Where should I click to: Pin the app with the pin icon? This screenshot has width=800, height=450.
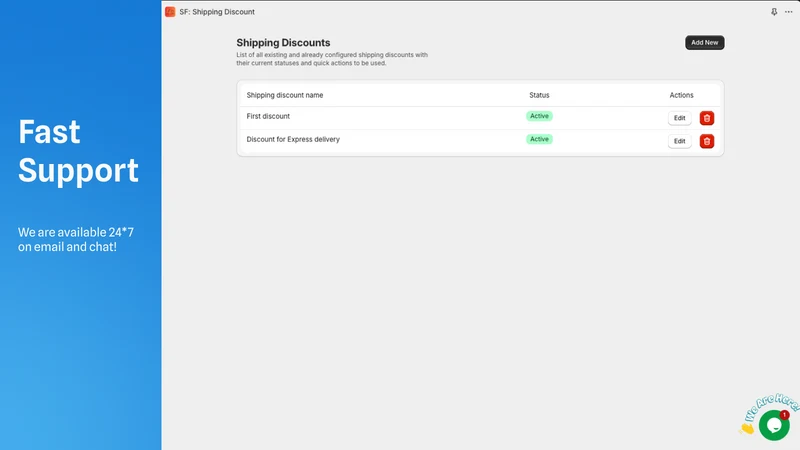[x=774, y=12]
